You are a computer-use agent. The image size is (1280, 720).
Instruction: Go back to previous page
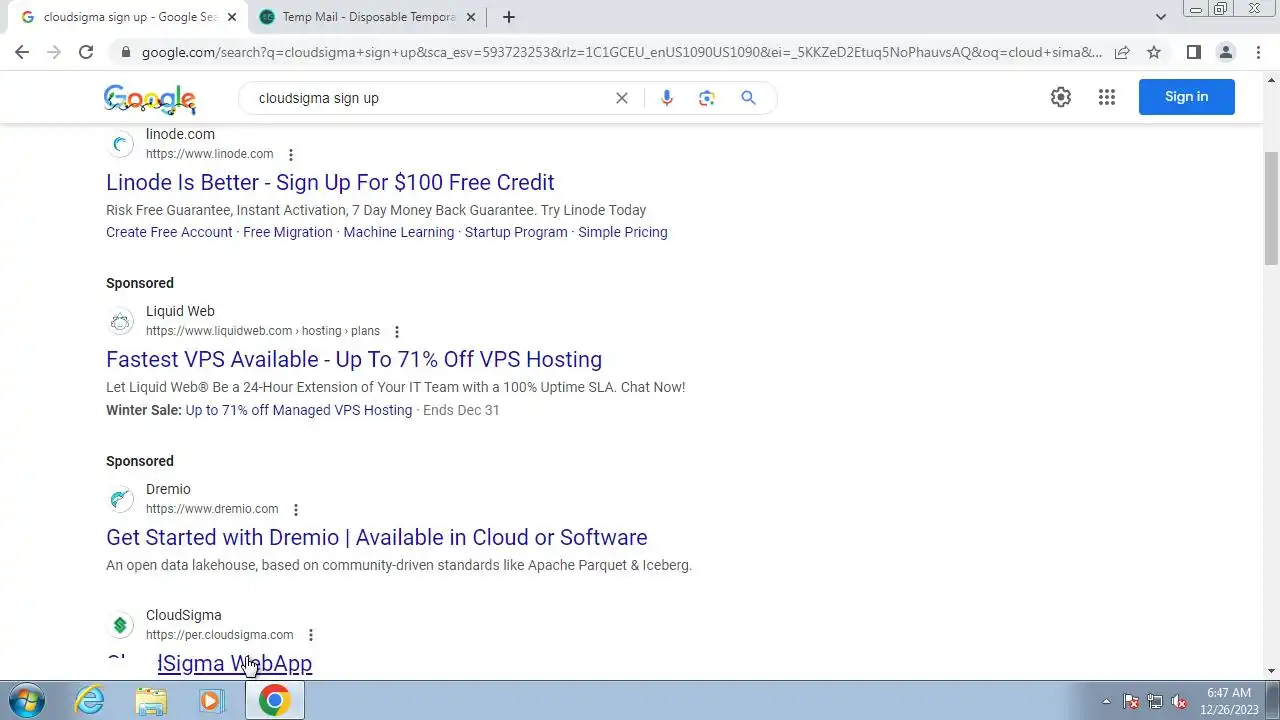coord(22,52)
